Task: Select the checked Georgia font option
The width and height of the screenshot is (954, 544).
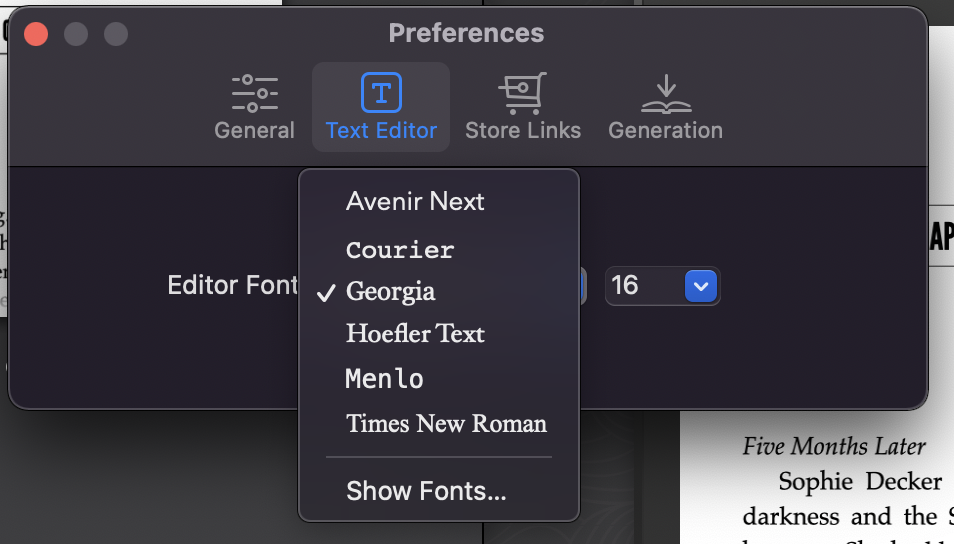Action: [x=390, y=292]
